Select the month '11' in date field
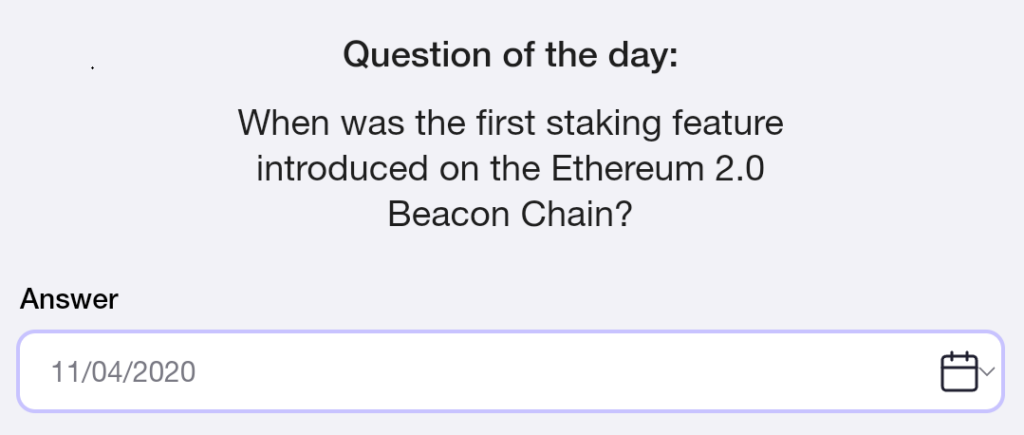This screenshot has height=435, width=1024. (x=64, y=373)
